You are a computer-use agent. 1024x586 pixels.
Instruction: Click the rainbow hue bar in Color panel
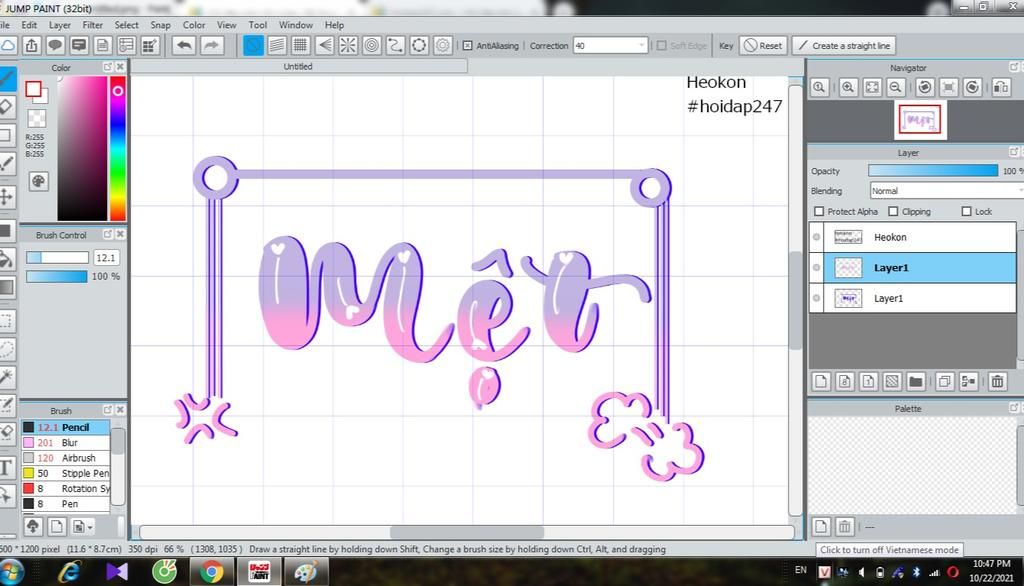(x=118, y=148)
